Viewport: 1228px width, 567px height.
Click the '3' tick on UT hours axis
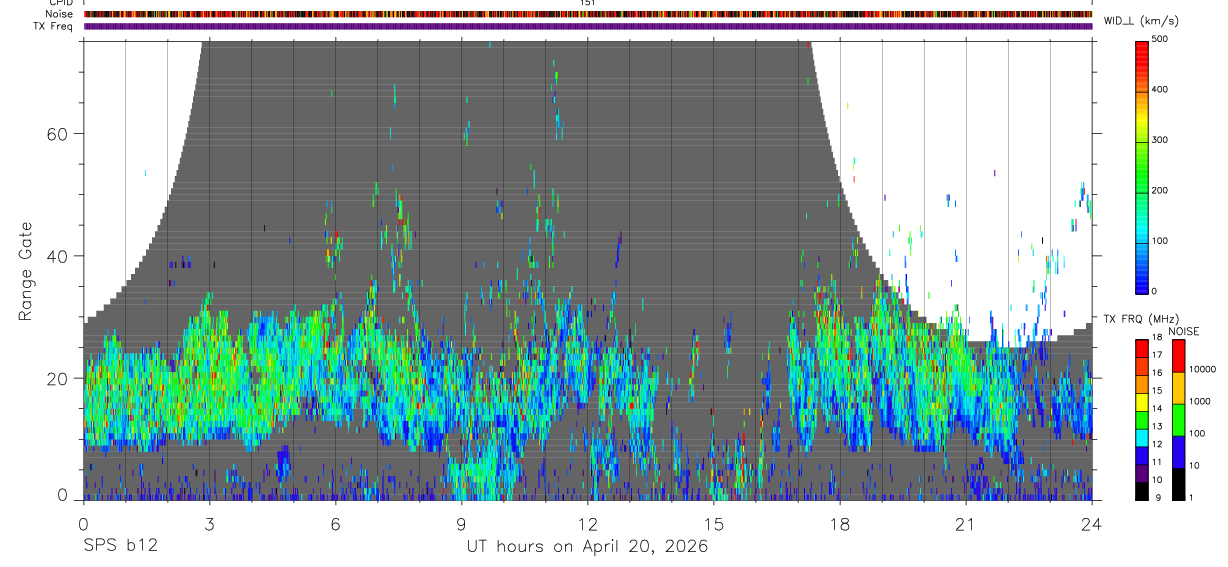click(209, 524)
